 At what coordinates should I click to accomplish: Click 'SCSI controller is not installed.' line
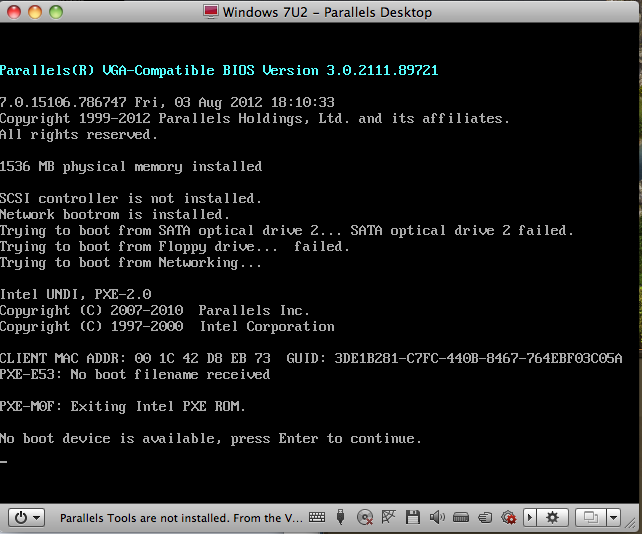(131, 199)
